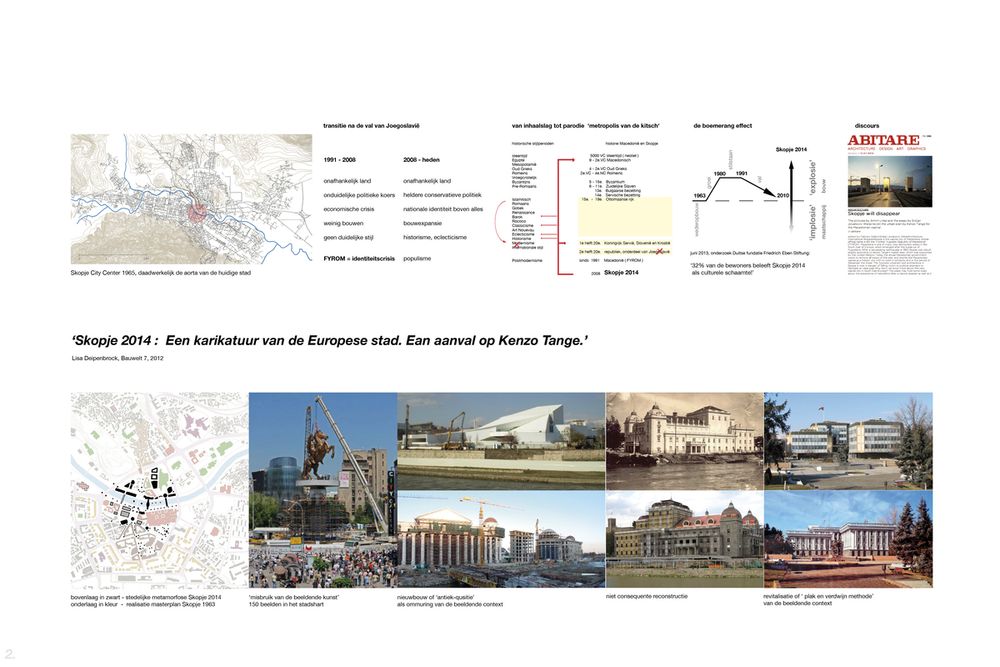Click the '1980' label on the graph

coord(720,173)
